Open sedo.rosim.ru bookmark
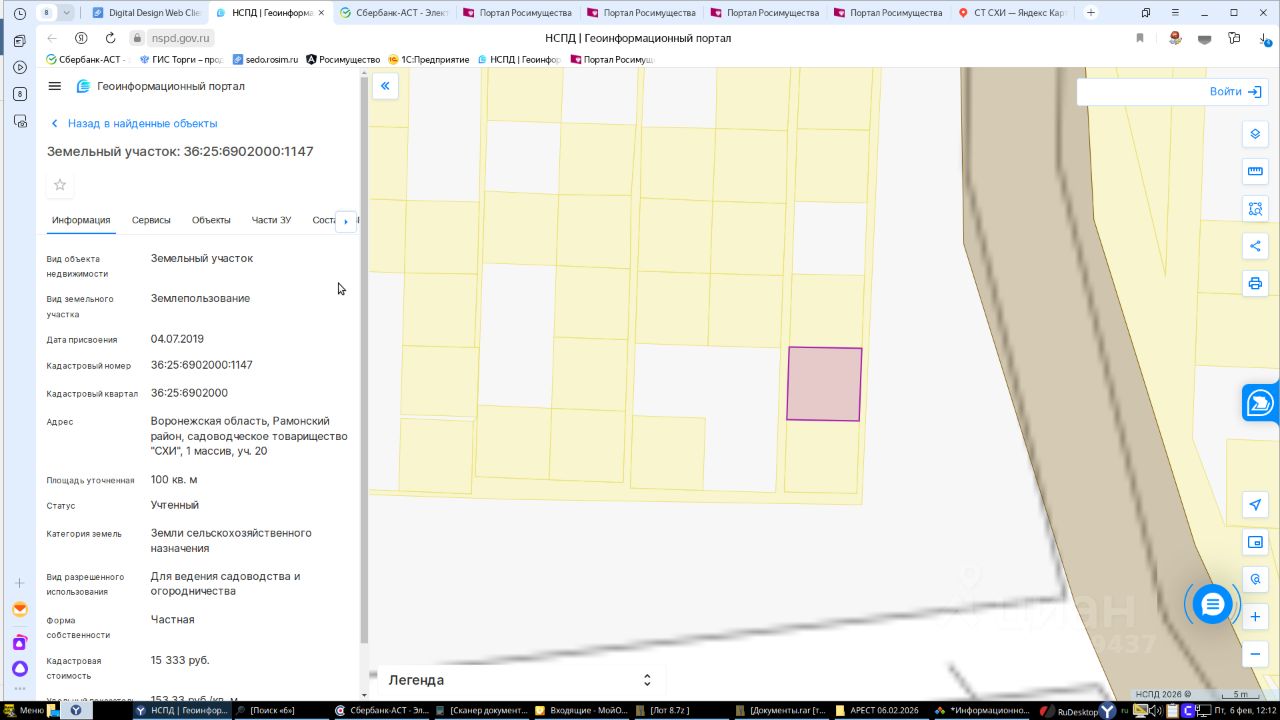This screenshot has width=1280, height=720. point(265,60)
